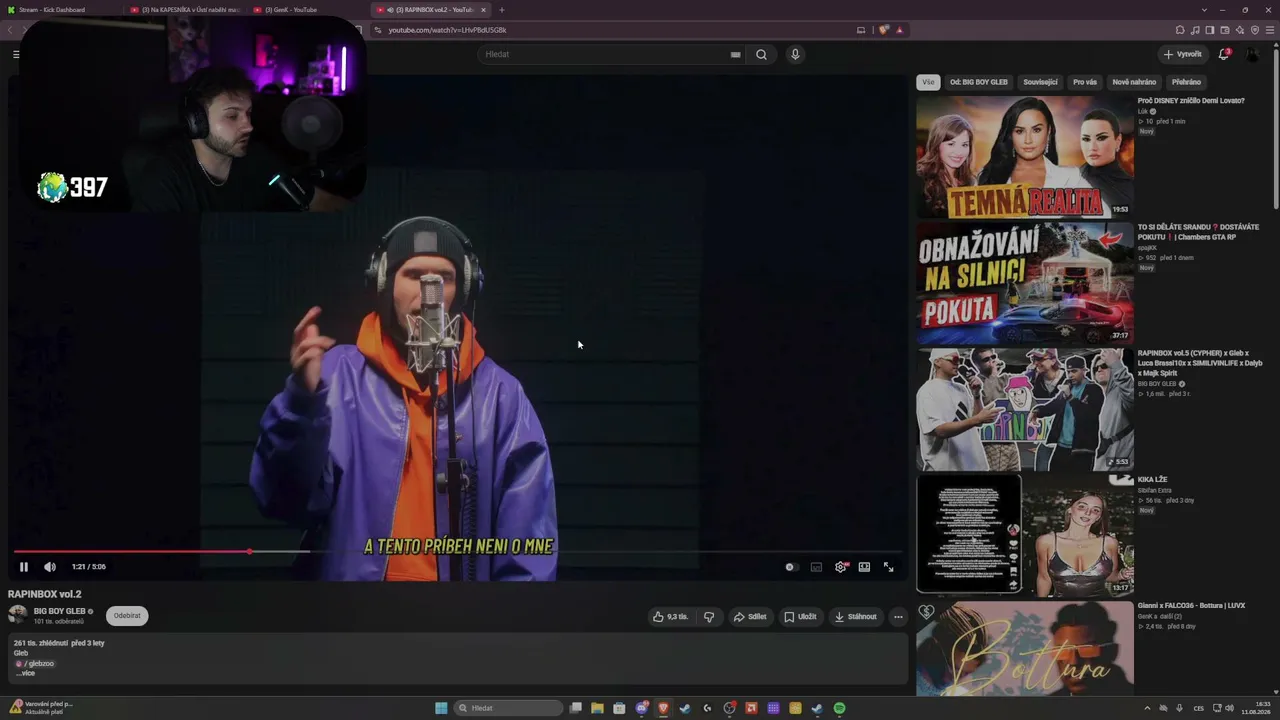Open Brave browser taskbar icon
Image resolution: width=1280 pixels, height=720 pixels.
(x=663, y=708)
